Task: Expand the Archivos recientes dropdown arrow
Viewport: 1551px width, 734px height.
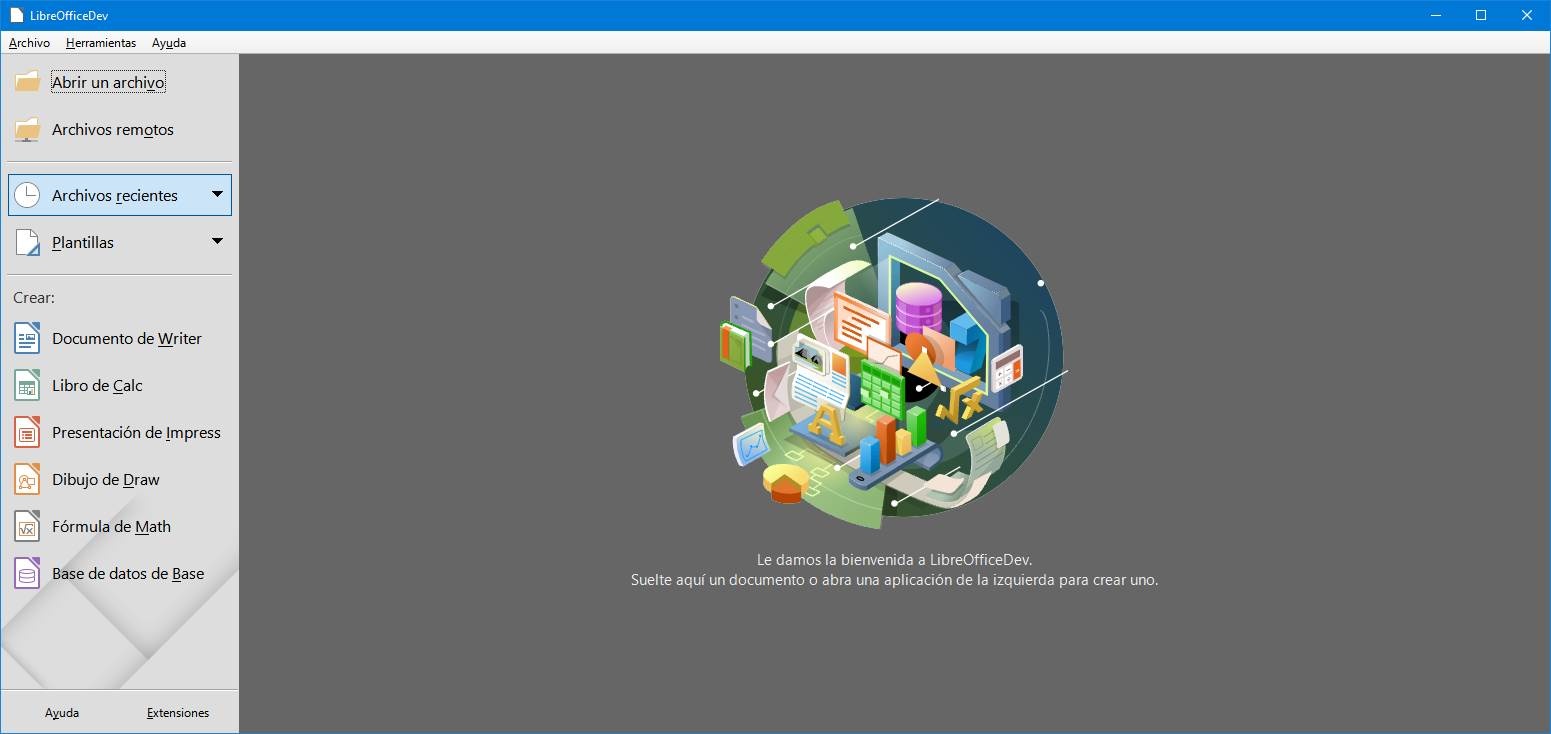Action: [x=217, y=194]
